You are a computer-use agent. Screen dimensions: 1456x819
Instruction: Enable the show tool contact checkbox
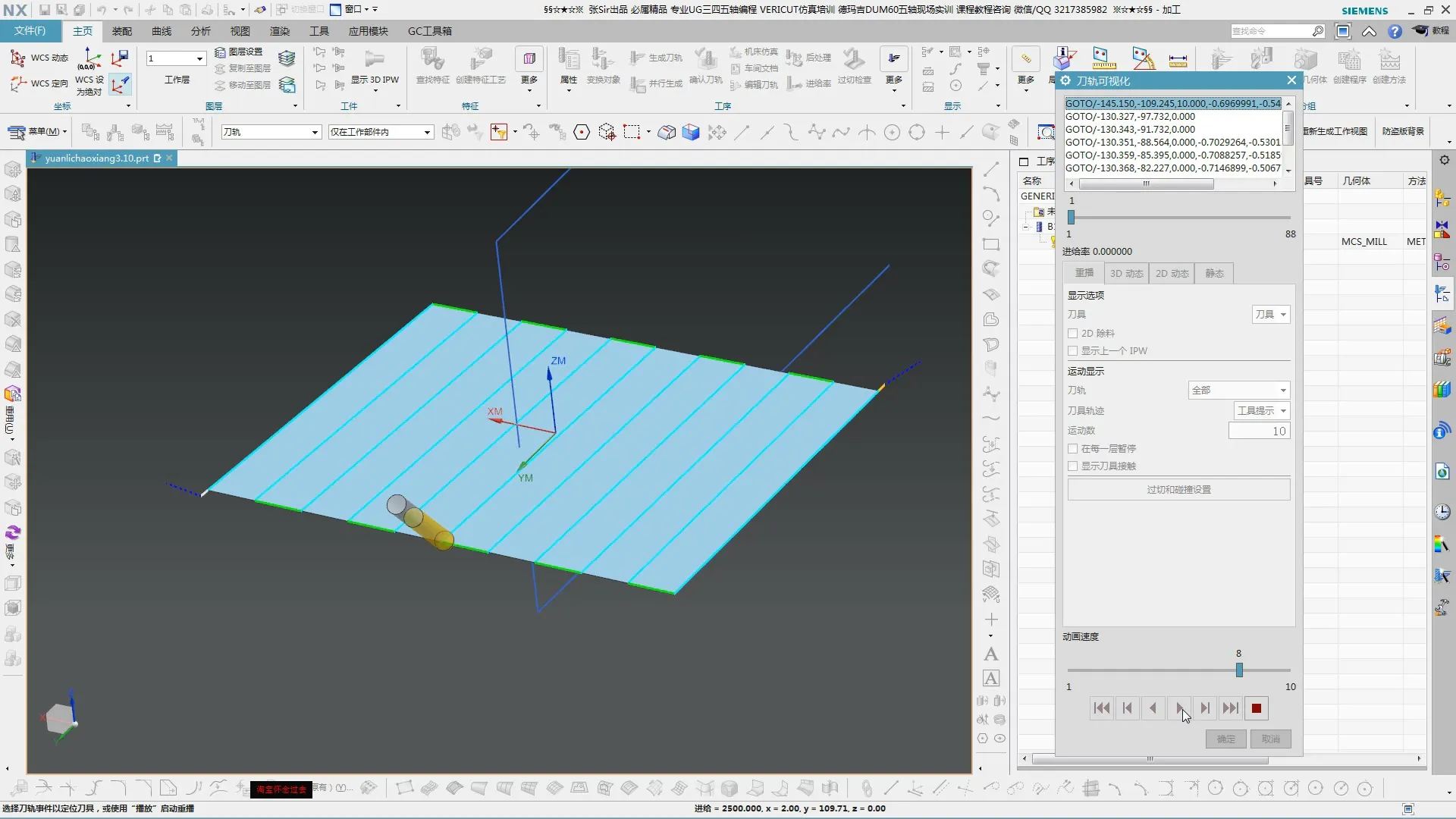[x=1073, y=466]
